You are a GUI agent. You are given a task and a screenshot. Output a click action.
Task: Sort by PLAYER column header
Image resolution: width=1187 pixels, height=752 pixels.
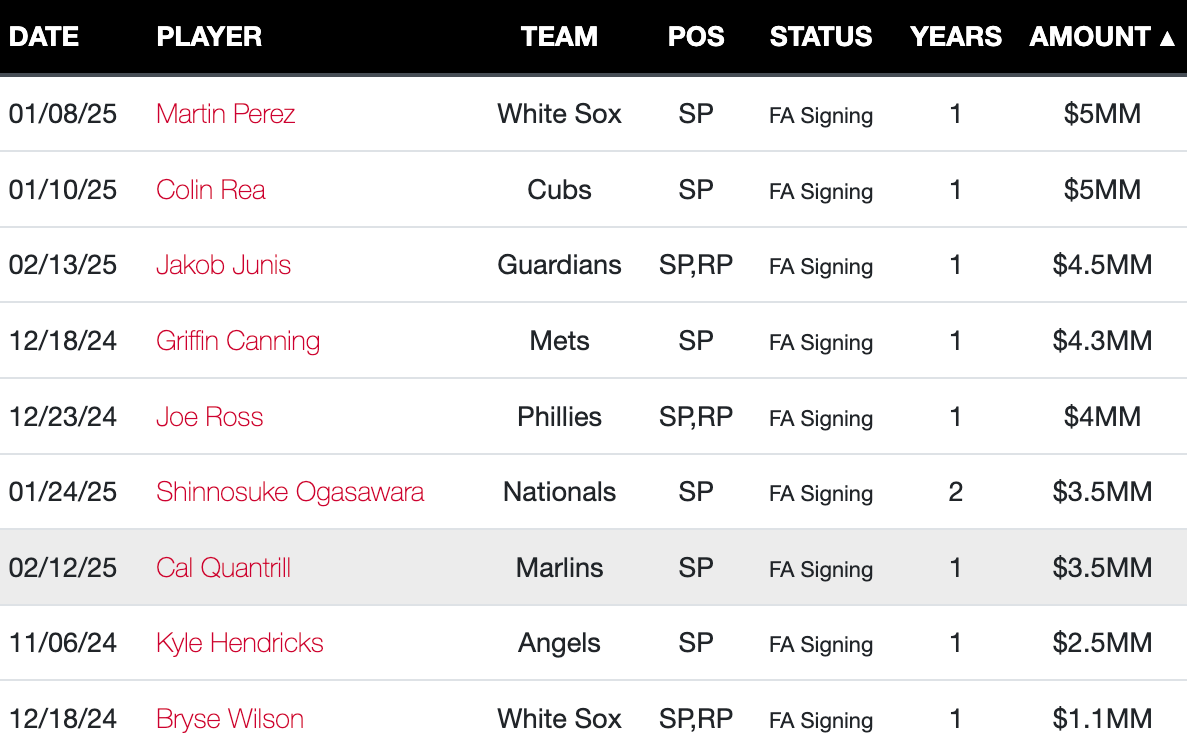tap(209, 36)
